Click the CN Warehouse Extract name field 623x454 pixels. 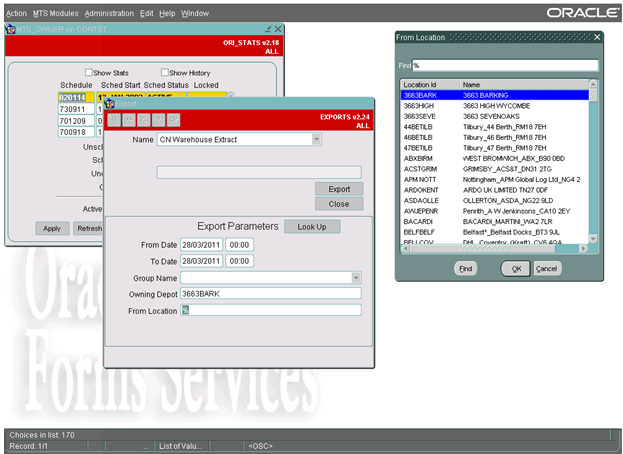click(x=235, y=139)
